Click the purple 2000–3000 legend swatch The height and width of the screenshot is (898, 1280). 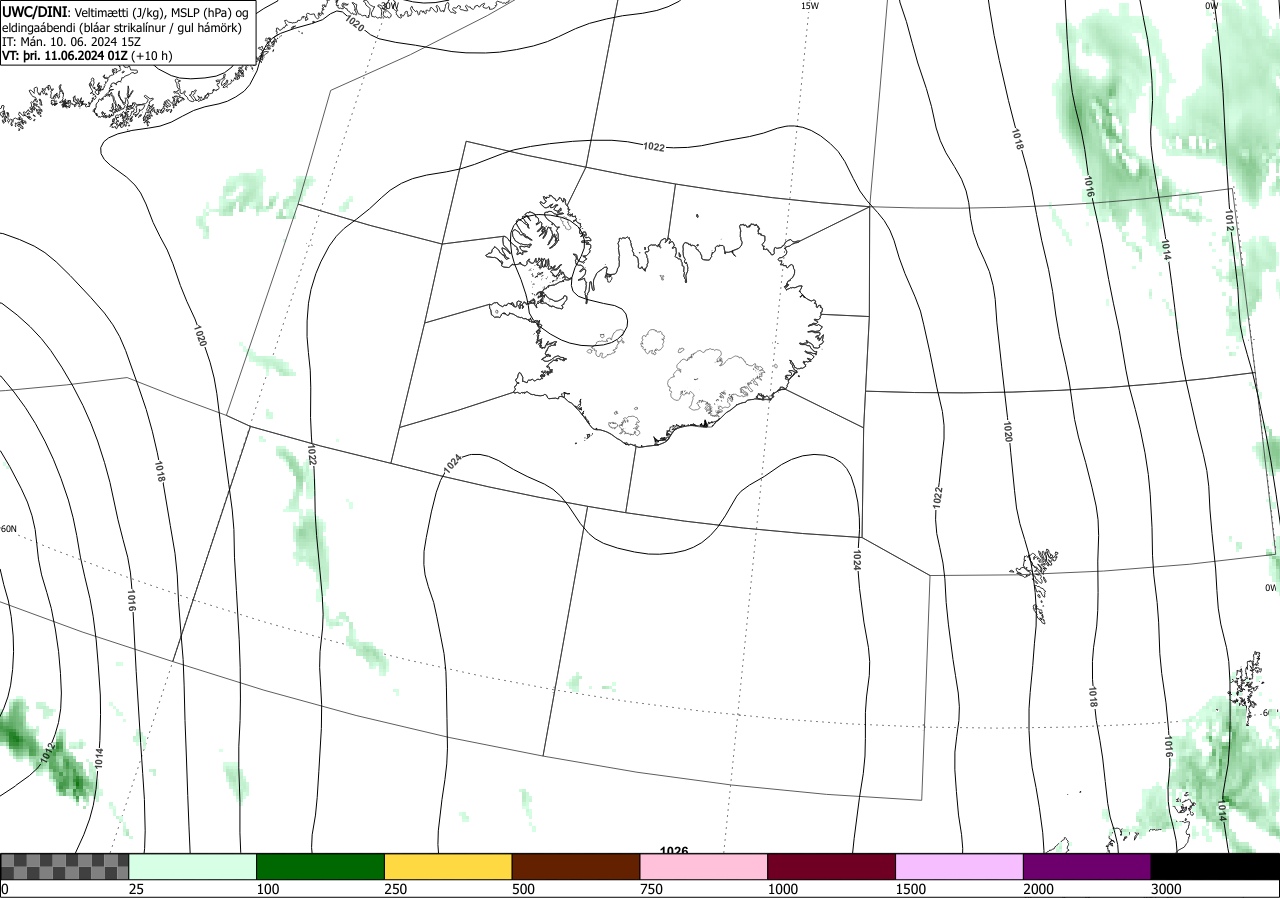point(1087,866)
